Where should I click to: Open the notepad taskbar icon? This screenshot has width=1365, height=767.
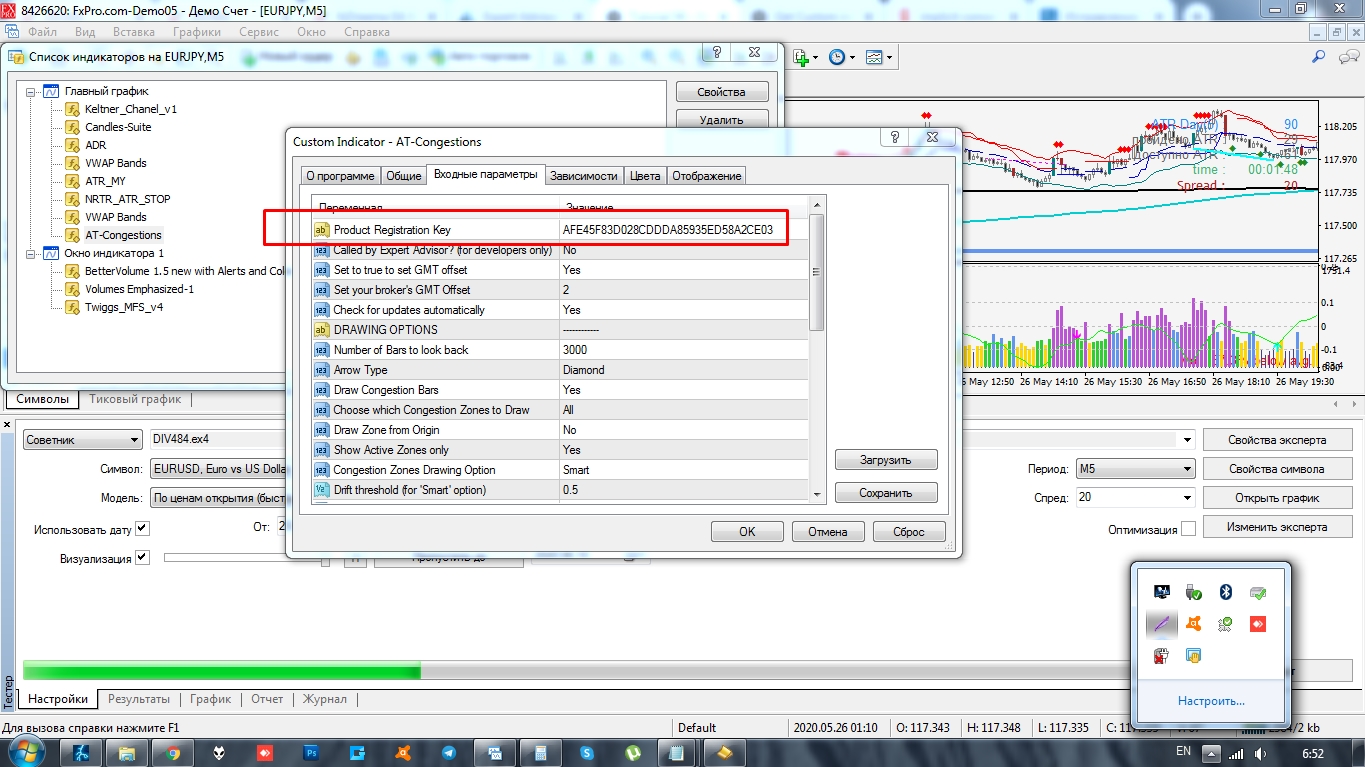click(679, 752)
